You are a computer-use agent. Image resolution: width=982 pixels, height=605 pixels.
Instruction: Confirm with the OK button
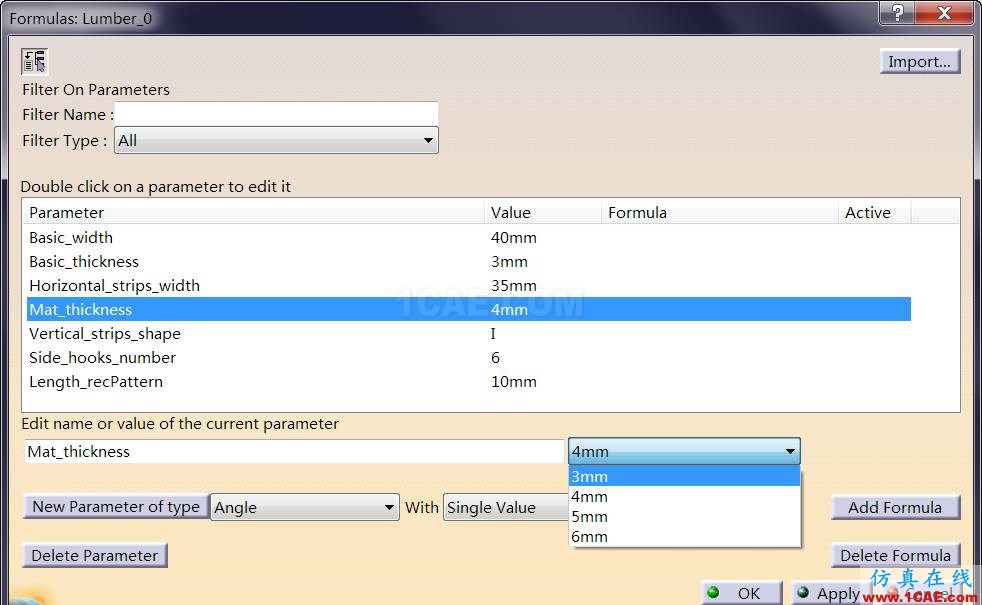pyautogui.click(x=742, y=592)
